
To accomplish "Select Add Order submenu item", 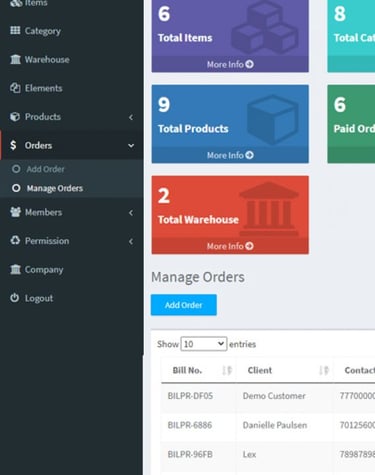I will pos(72,169).
